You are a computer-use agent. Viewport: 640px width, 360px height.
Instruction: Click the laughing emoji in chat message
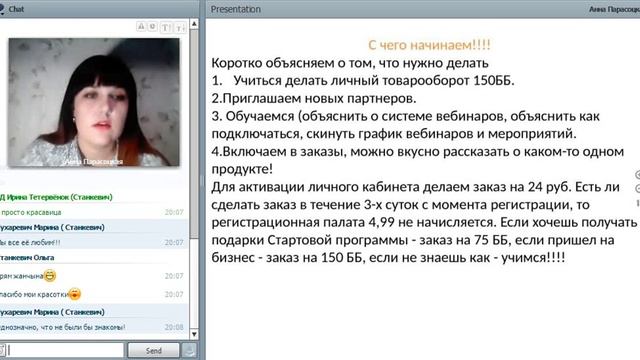[50, 276]
